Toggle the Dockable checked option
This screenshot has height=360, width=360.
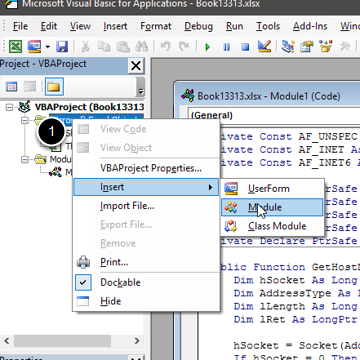[146, 282]
